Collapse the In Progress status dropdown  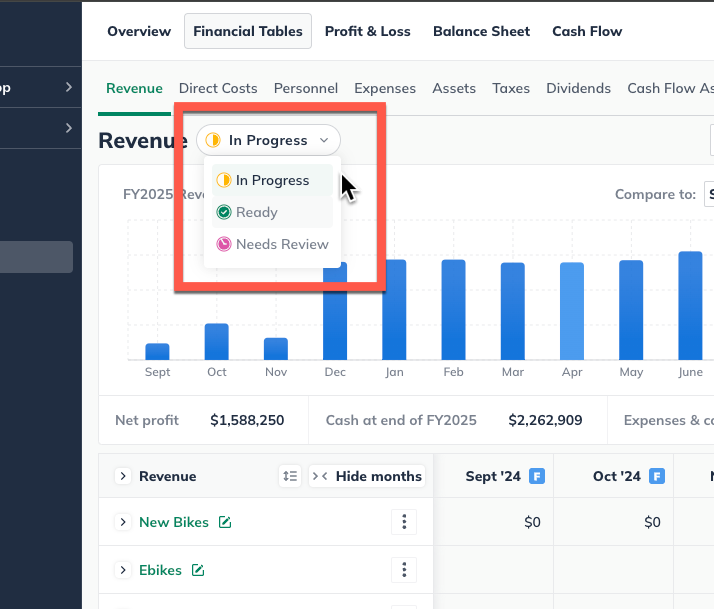tap(268, 140)
